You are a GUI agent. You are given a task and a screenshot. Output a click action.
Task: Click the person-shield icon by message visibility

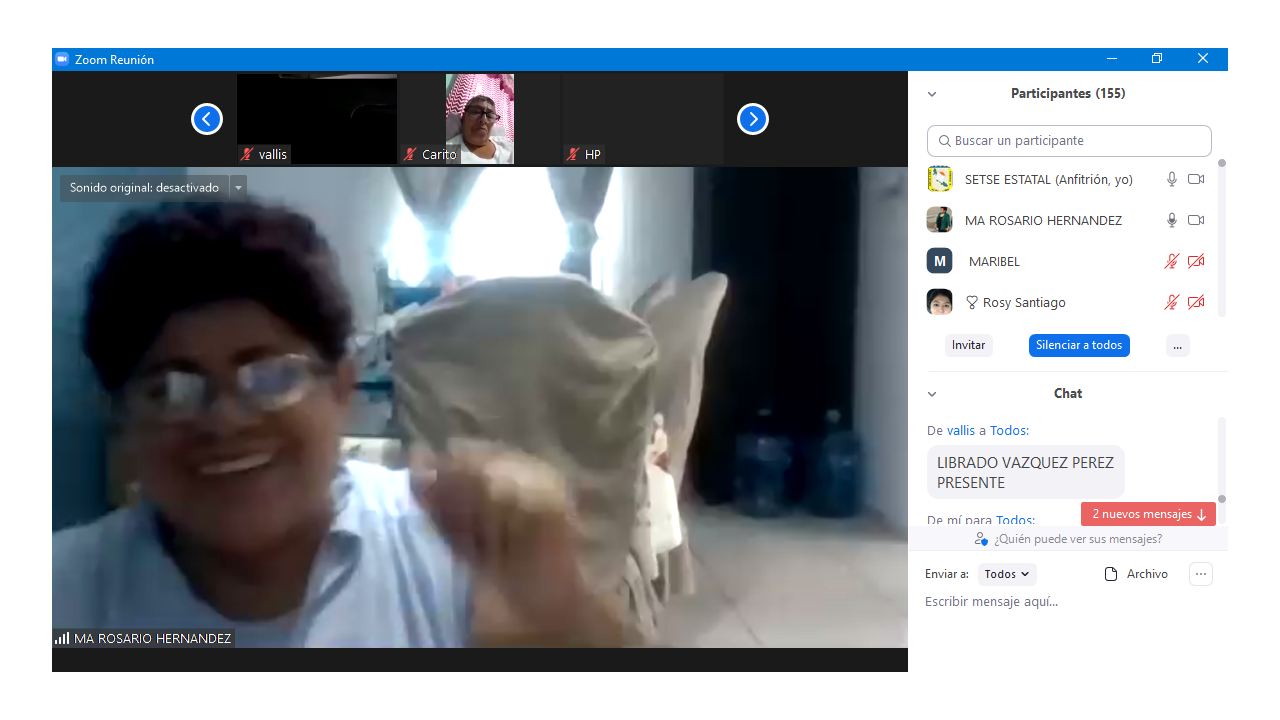982,539
